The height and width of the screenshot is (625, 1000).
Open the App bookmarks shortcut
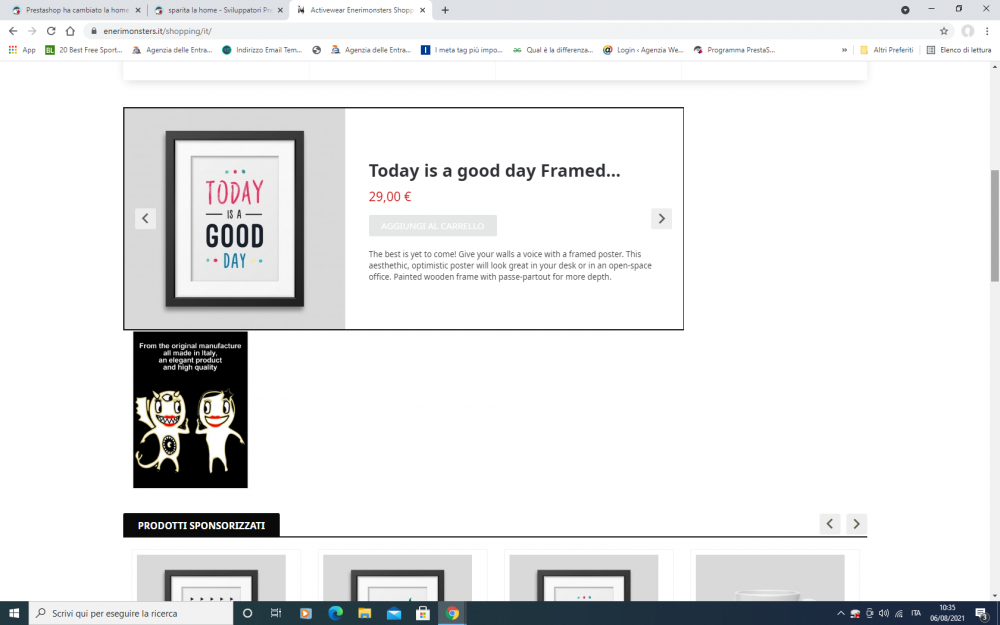pyautogui.click(x=22, y=50)
